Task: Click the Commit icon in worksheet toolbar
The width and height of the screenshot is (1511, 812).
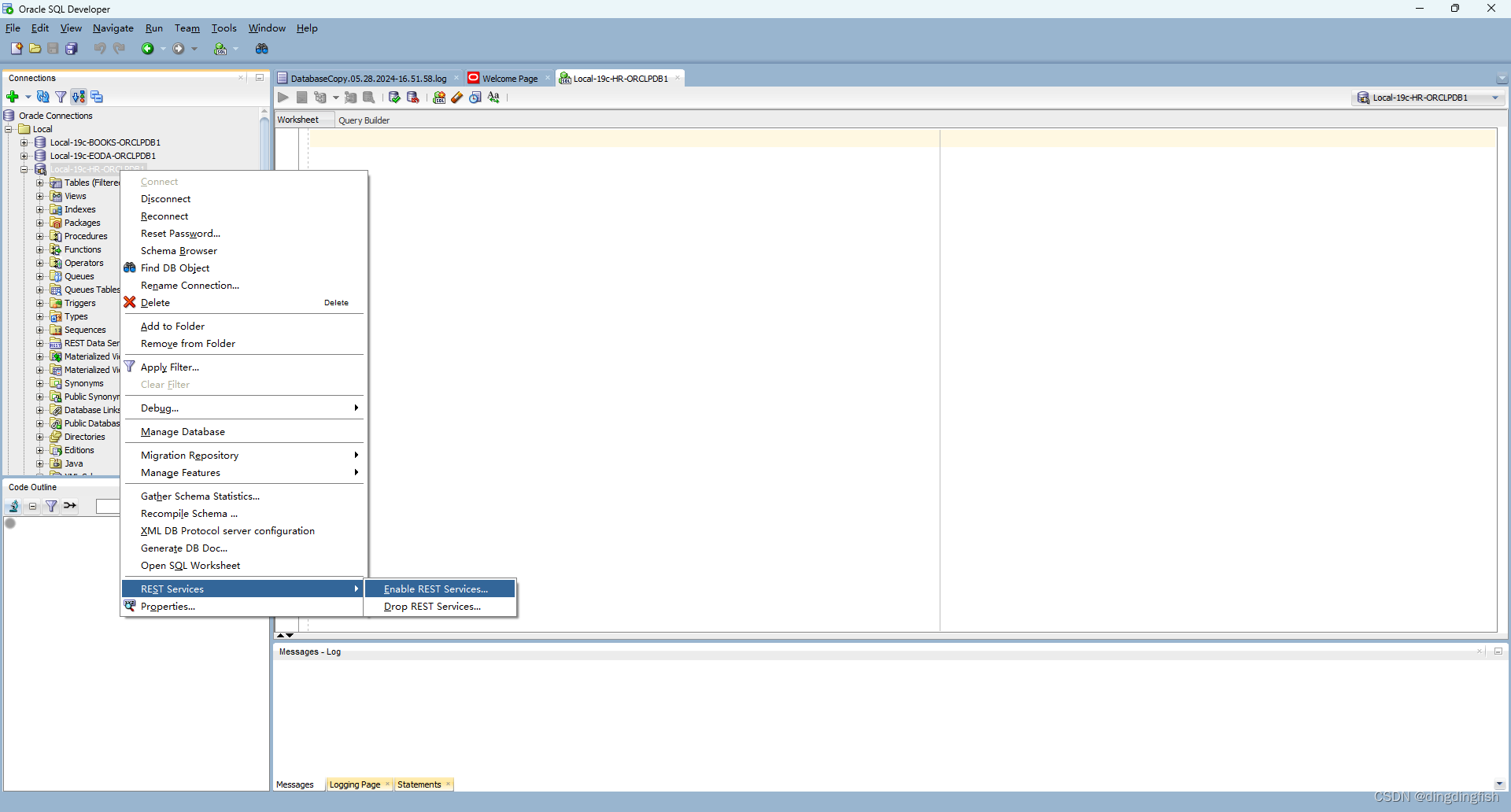Action: coord(394,98)
